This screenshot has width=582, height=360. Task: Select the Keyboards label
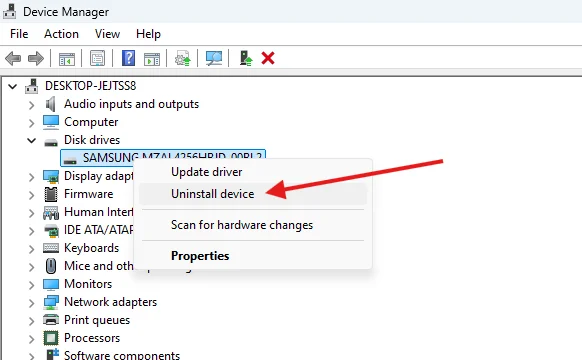91,248
